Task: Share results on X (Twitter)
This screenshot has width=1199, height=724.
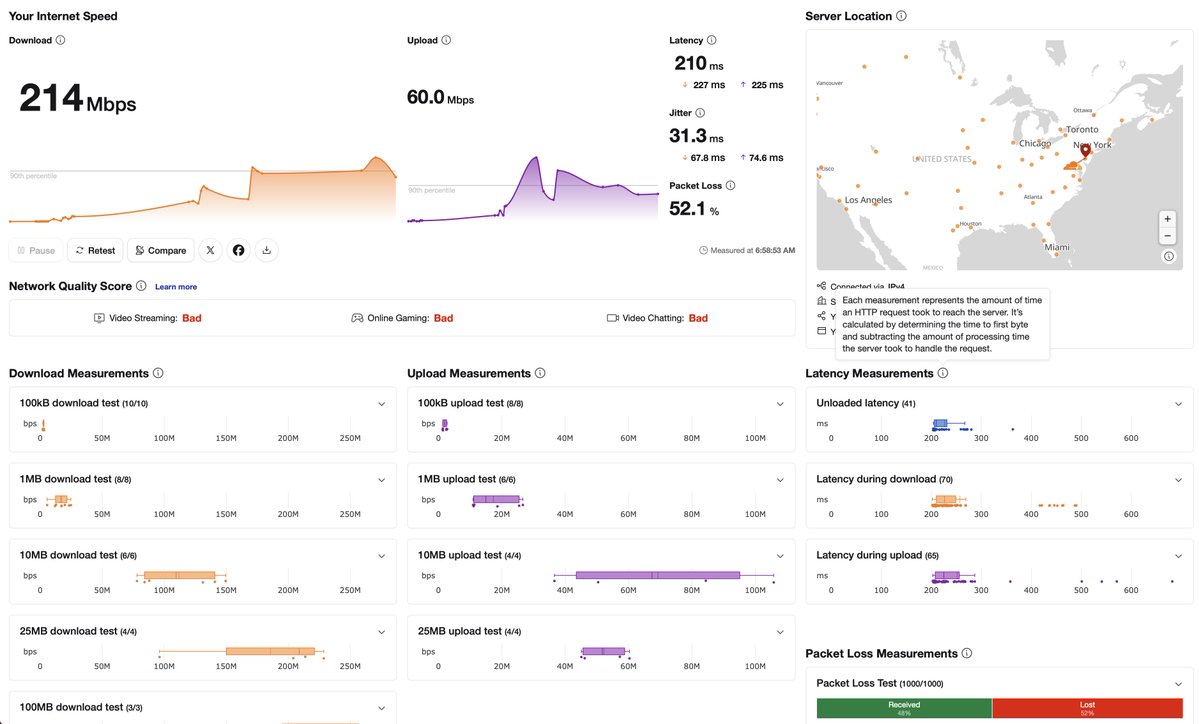Action: tap(210, 250)
